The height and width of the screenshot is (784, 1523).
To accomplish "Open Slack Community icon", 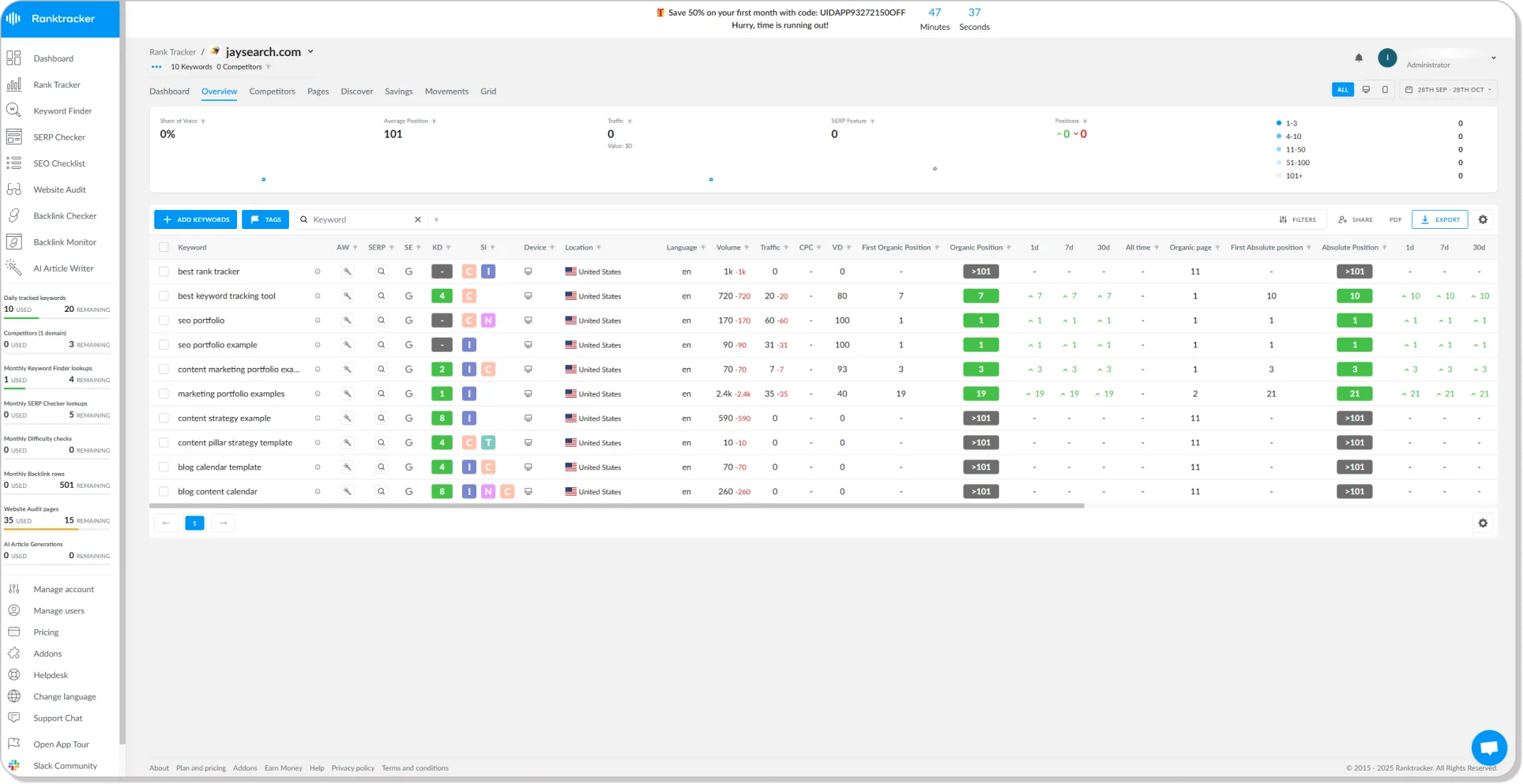I will point(13,765).
